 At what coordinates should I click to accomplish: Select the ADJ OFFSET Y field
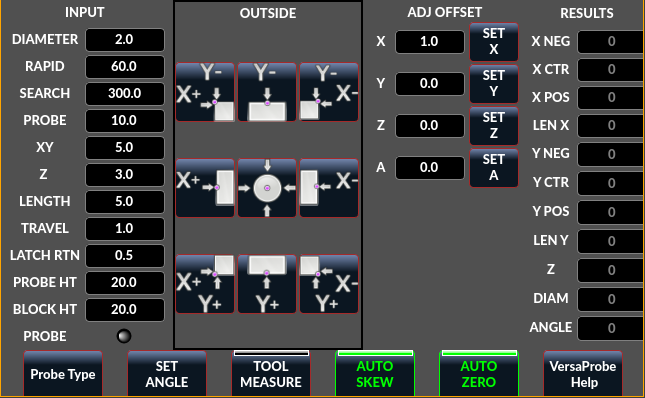click(429, 83)
